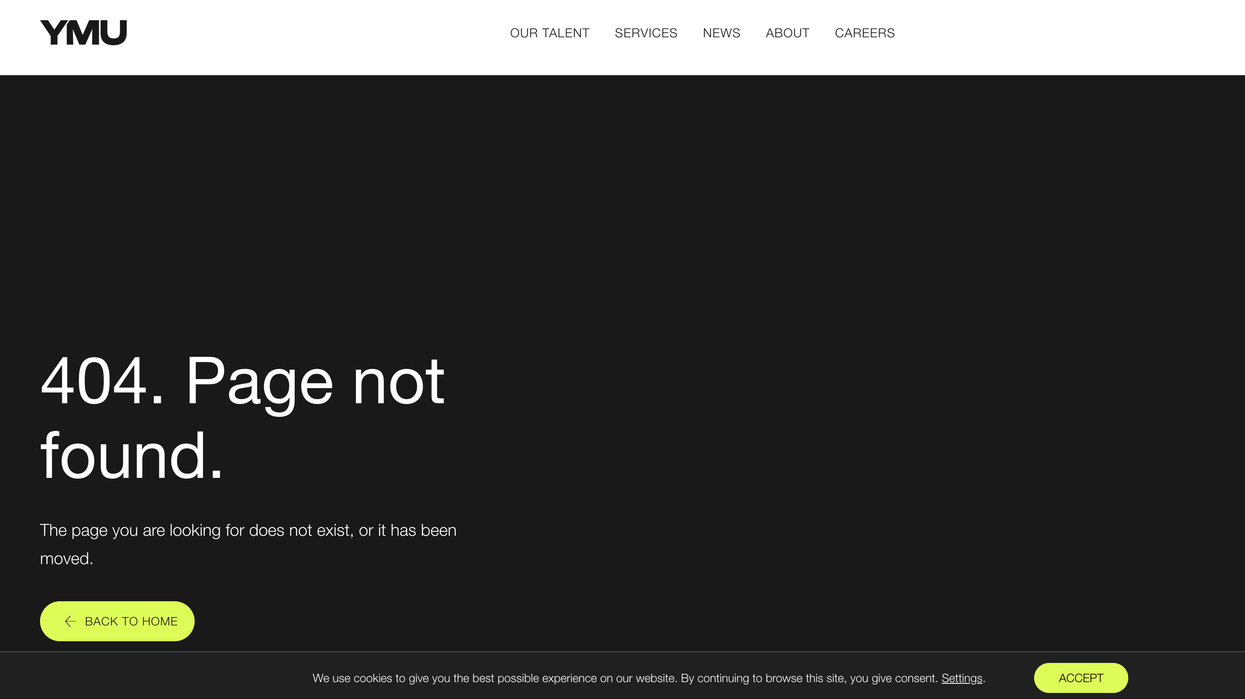Open the Our Talent menu item
Image resolution: width=1245 pixels, height=699 pixels.
[549, 33]
